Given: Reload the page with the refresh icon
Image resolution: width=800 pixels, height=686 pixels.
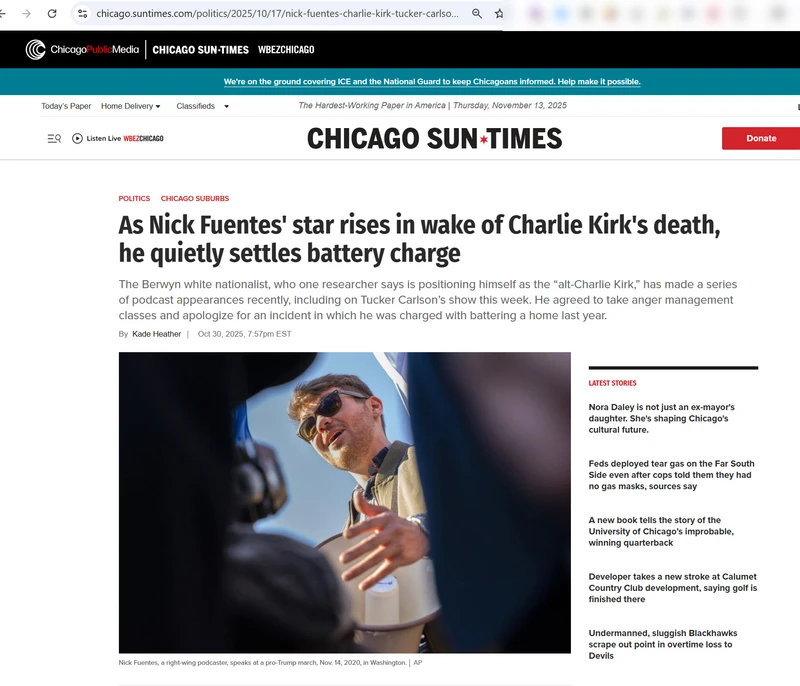Looking at the screenshot, I should pyautogui.click(x=52, y=14).
